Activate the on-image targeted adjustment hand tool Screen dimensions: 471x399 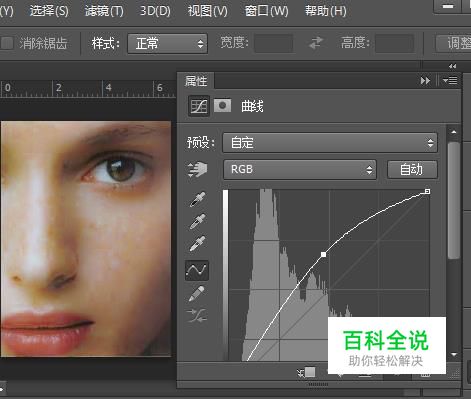click(198, 169)
